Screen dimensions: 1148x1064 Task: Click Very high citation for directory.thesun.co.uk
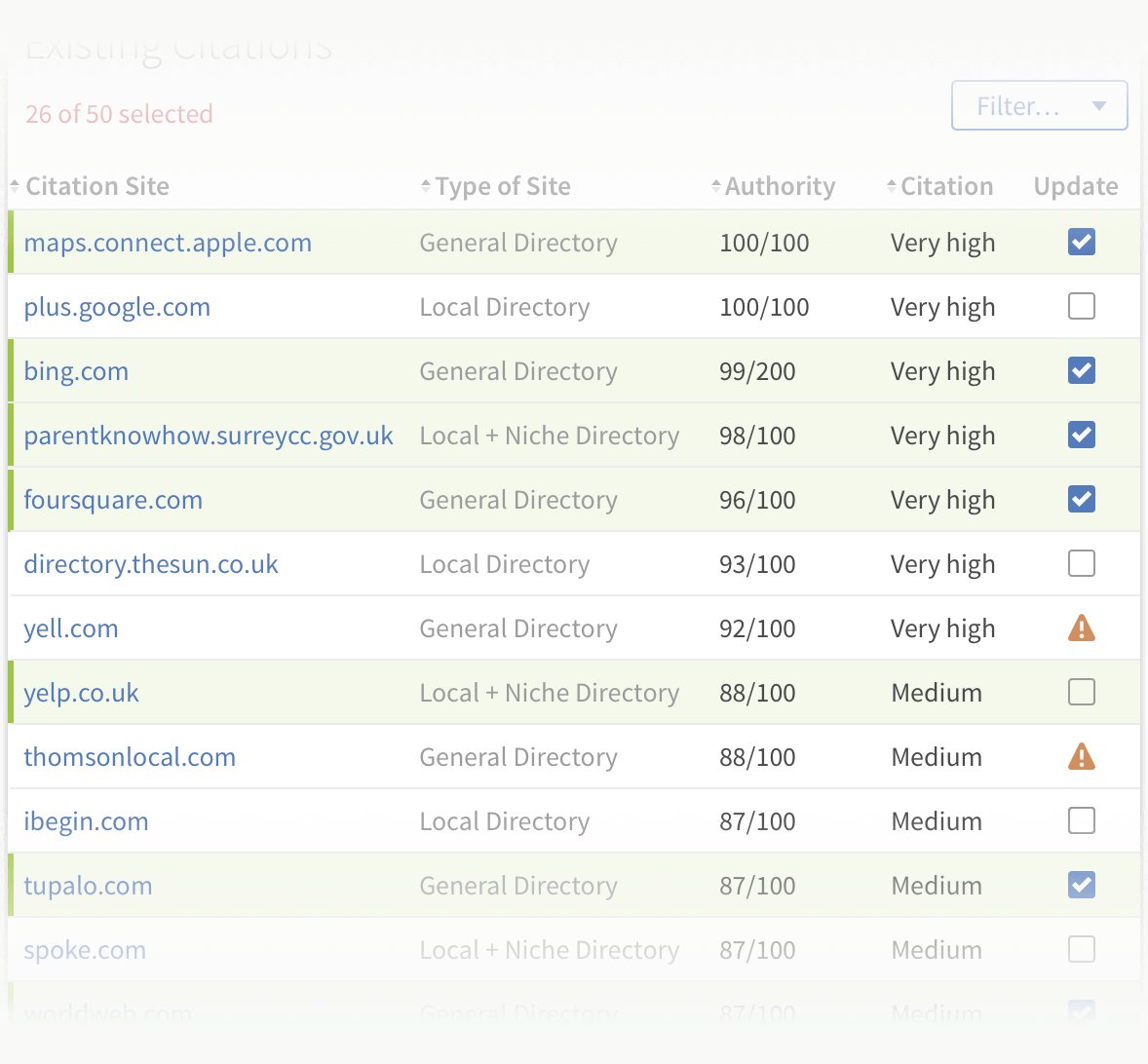(x=943, y=565)
